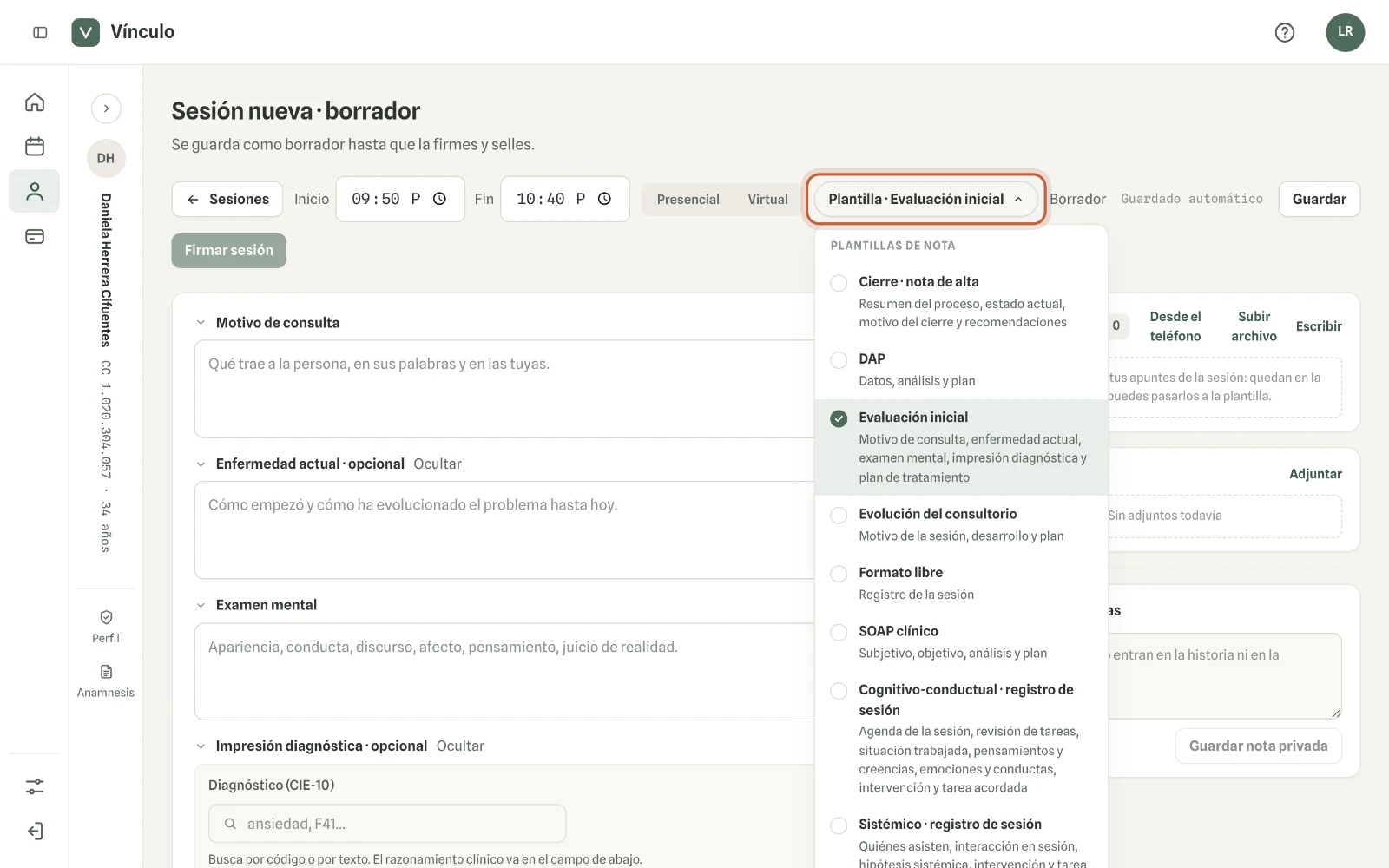Go to the home icon in sidebar
Image resolution: width=1389 pixels, height=868 pixels.
pyautogui.click(x=35, y=102)
